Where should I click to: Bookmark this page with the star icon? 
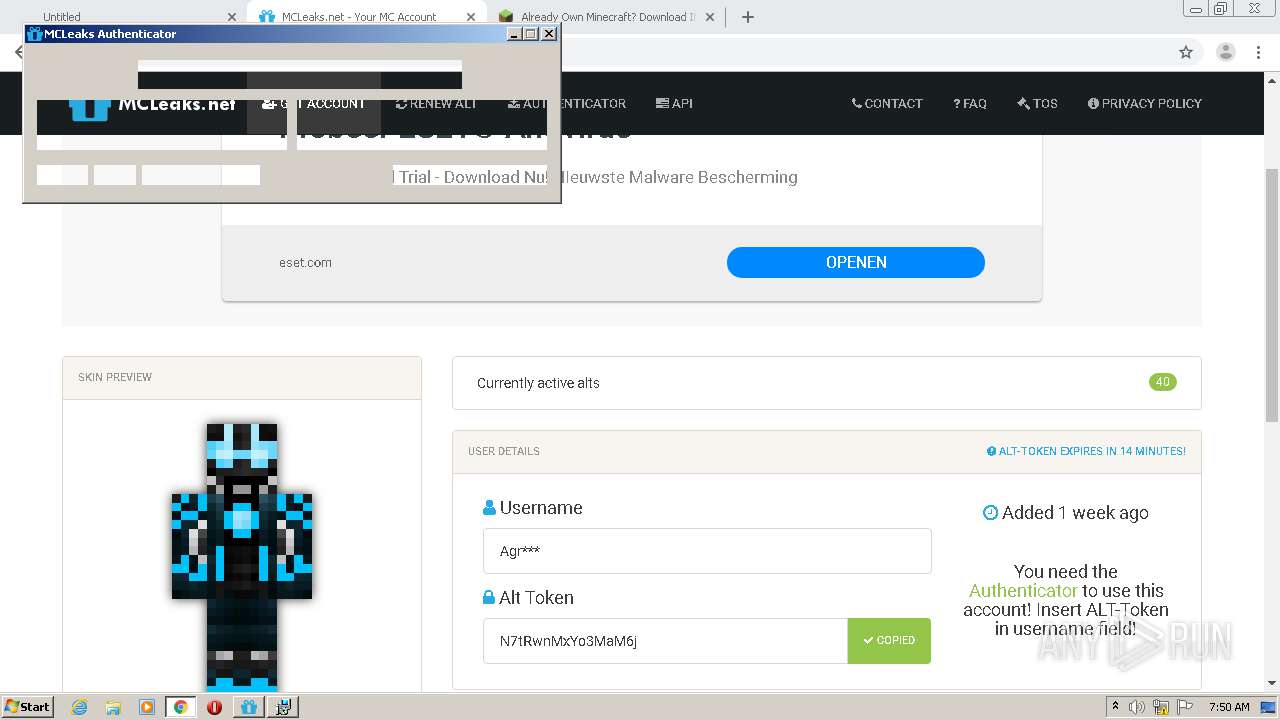pyautogui.click(x=1186, y=52)
